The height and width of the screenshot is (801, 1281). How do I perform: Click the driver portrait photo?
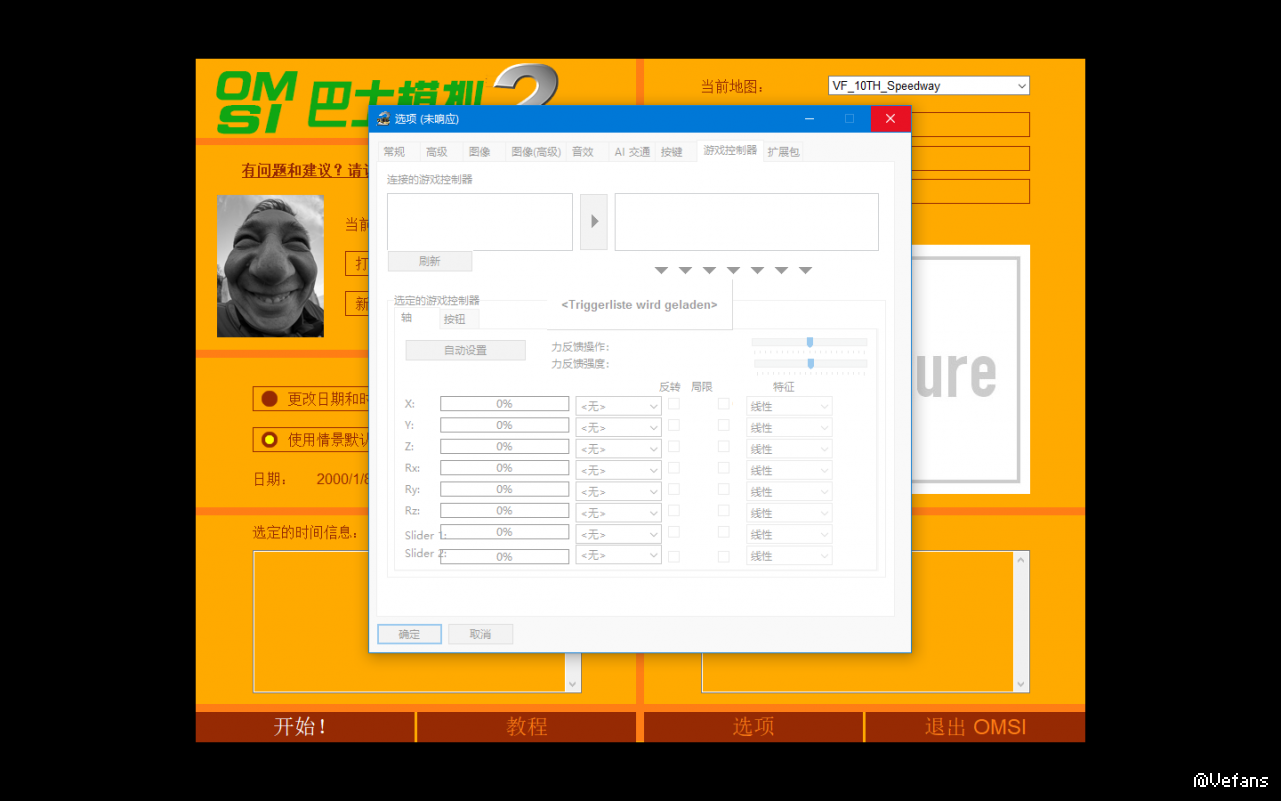click(271, 266)
